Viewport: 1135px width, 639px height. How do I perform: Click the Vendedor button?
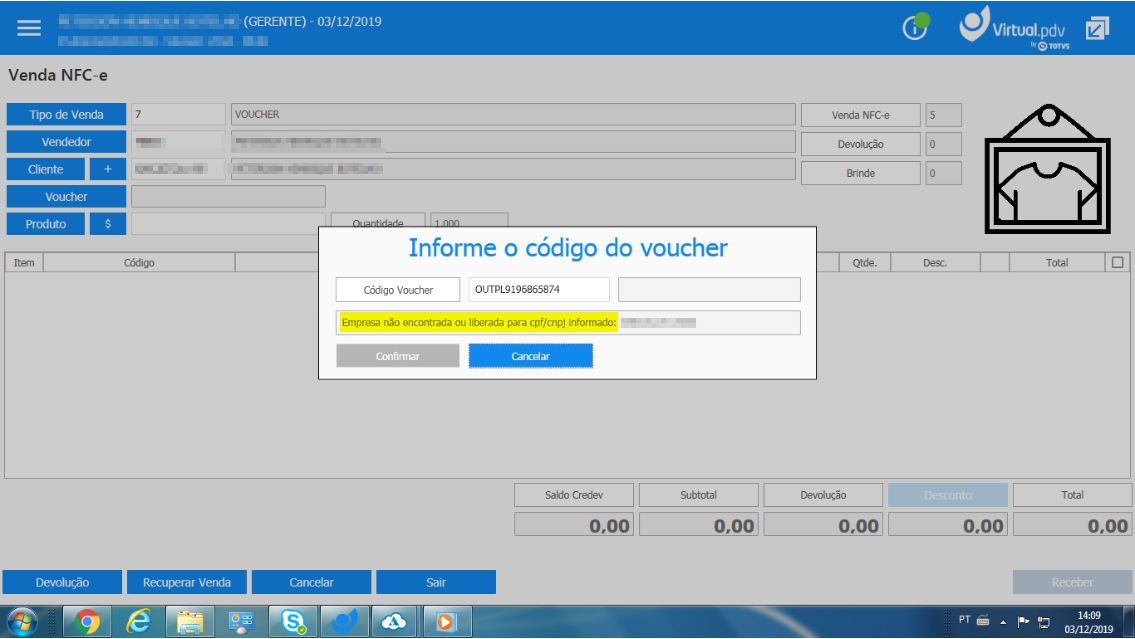67,142
